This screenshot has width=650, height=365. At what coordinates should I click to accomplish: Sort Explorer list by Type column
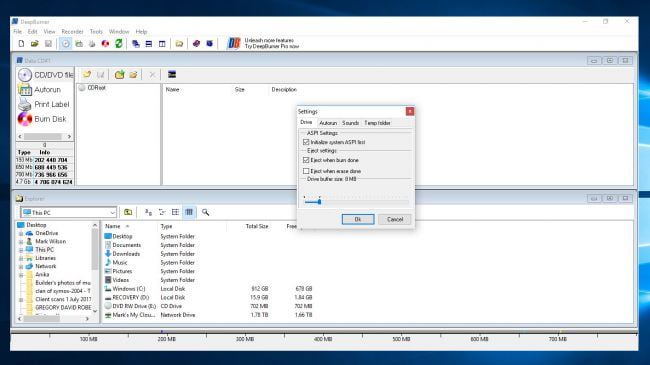tap(192, 226)
